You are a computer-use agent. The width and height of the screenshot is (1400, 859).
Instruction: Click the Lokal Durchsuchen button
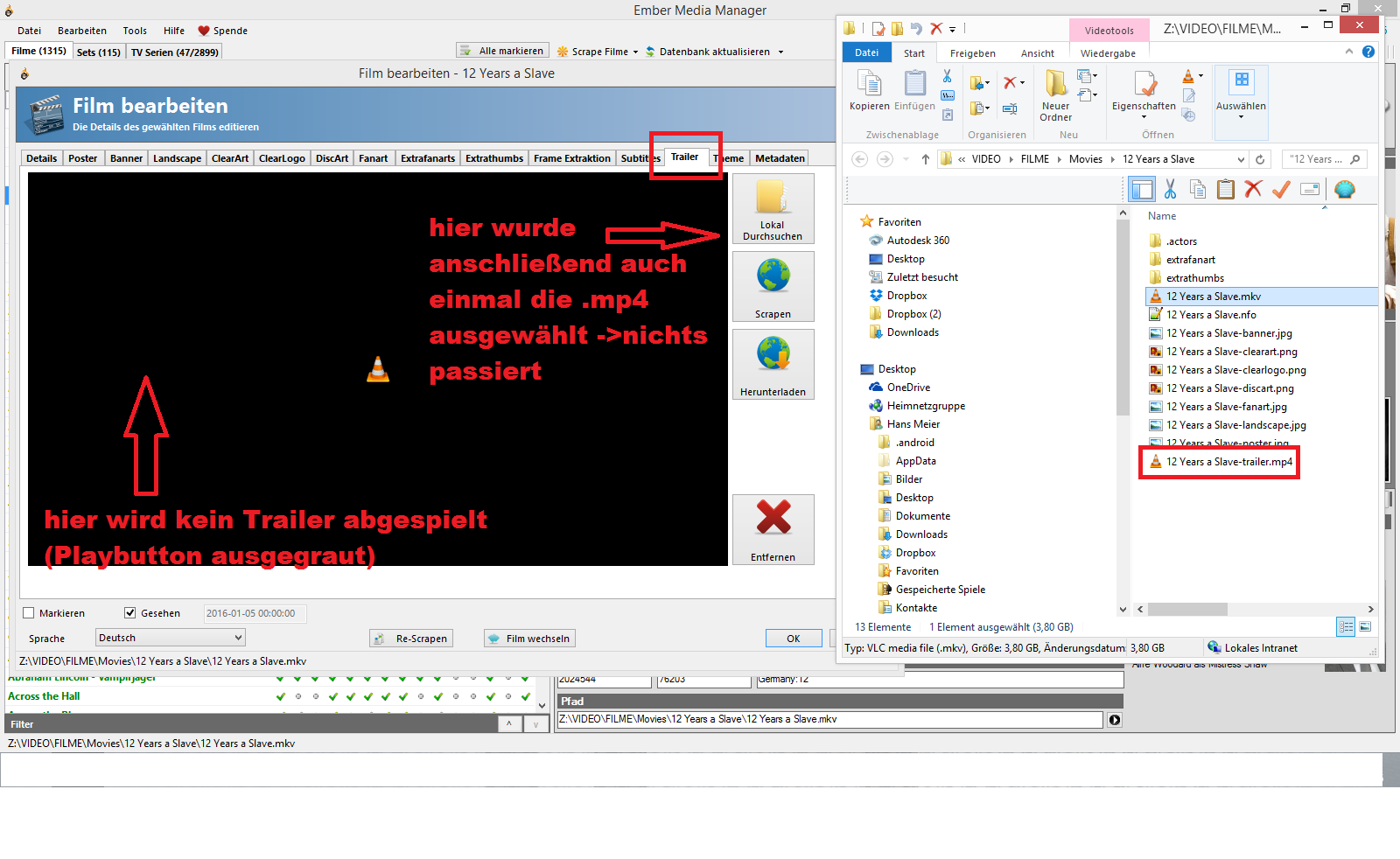(773, 208)
